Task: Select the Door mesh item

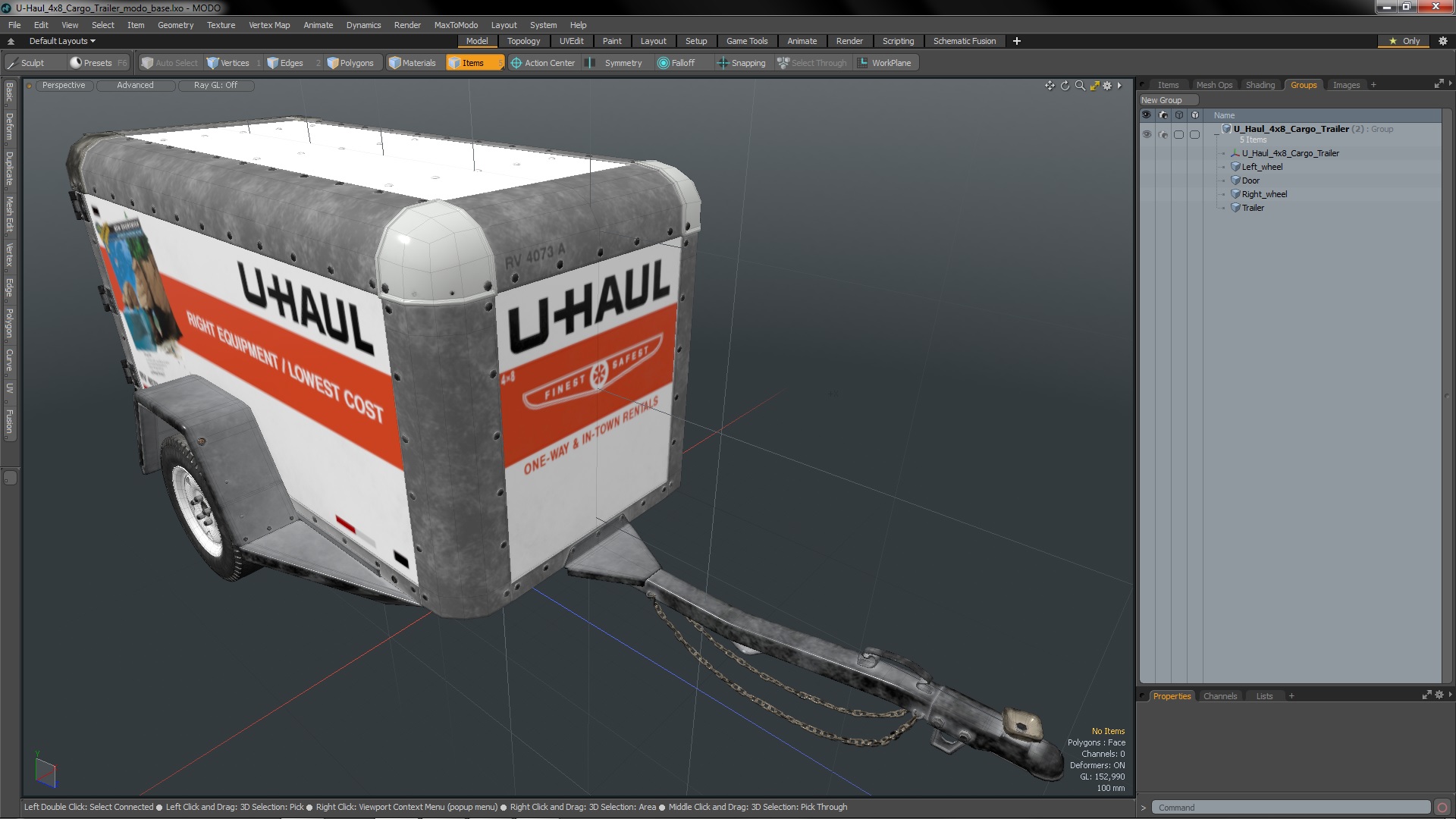Action: [1250, 180]
